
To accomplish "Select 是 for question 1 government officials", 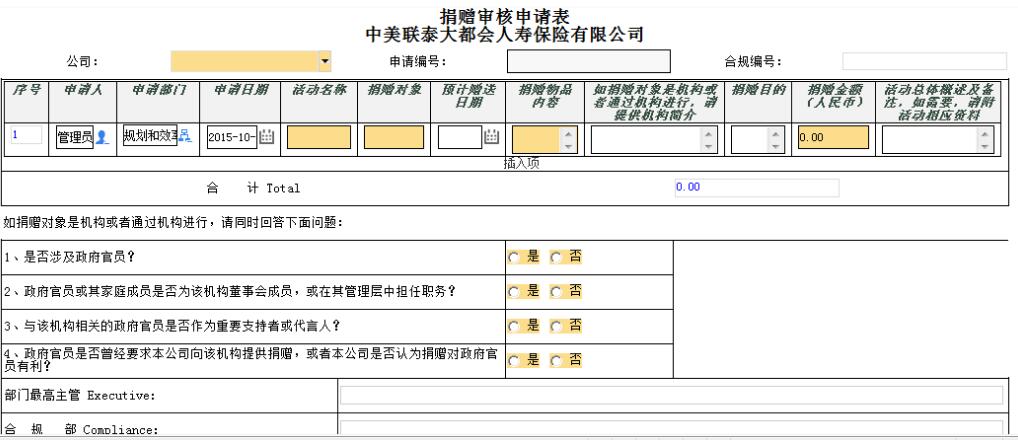I will tap(514, 258).
